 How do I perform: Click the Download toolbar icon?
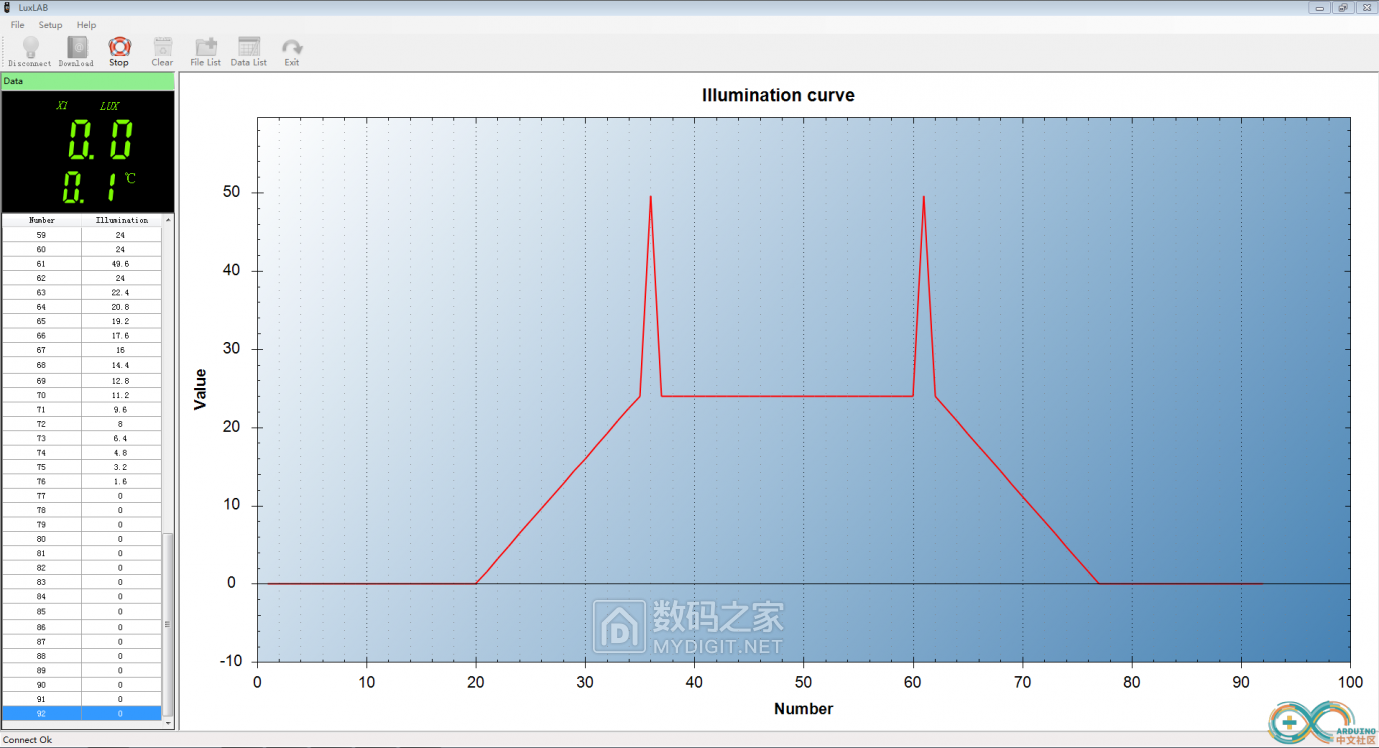click(76, 48)
